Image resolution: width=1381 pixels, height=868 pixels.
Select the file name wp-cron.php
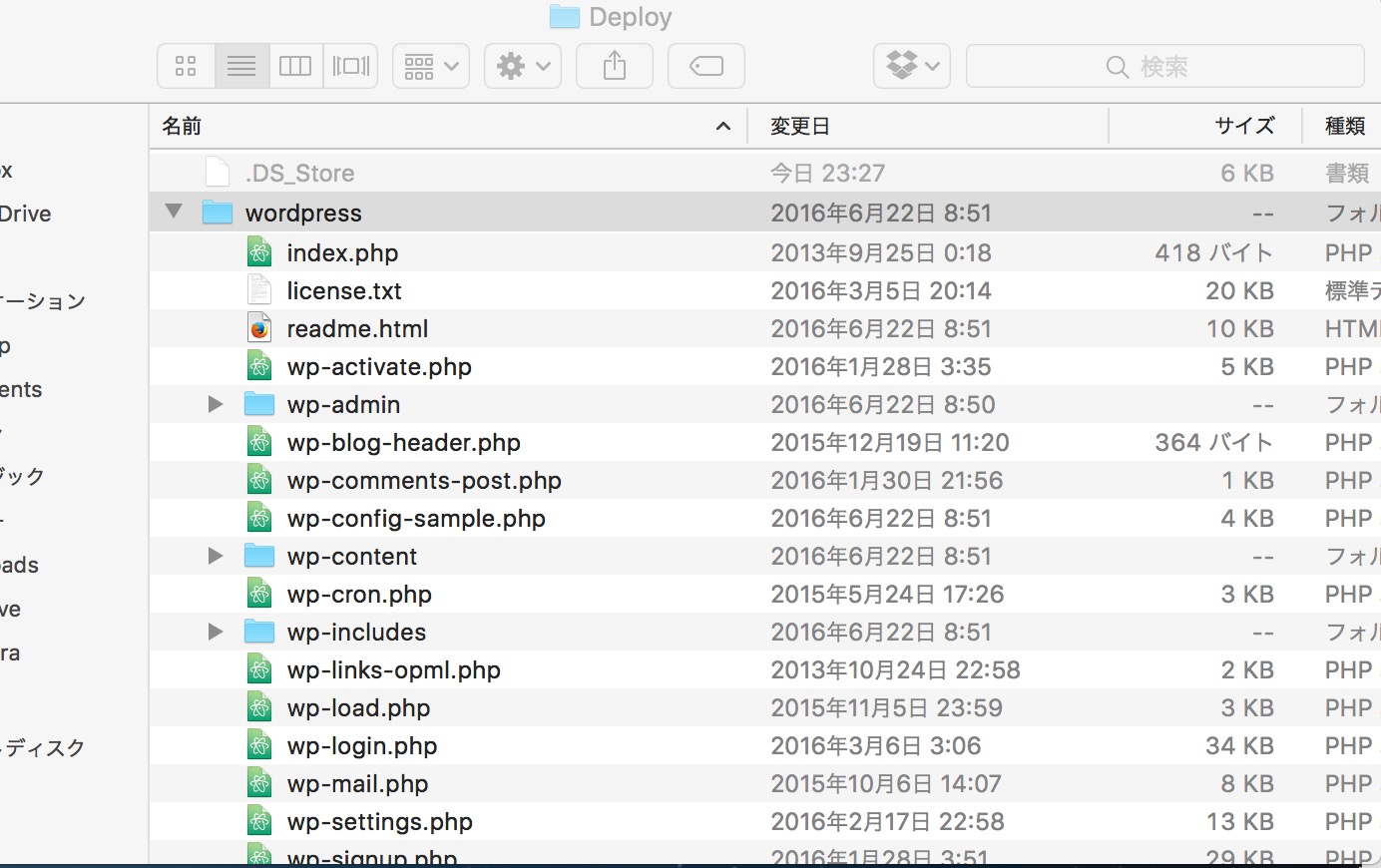click(x=359, y=595)
